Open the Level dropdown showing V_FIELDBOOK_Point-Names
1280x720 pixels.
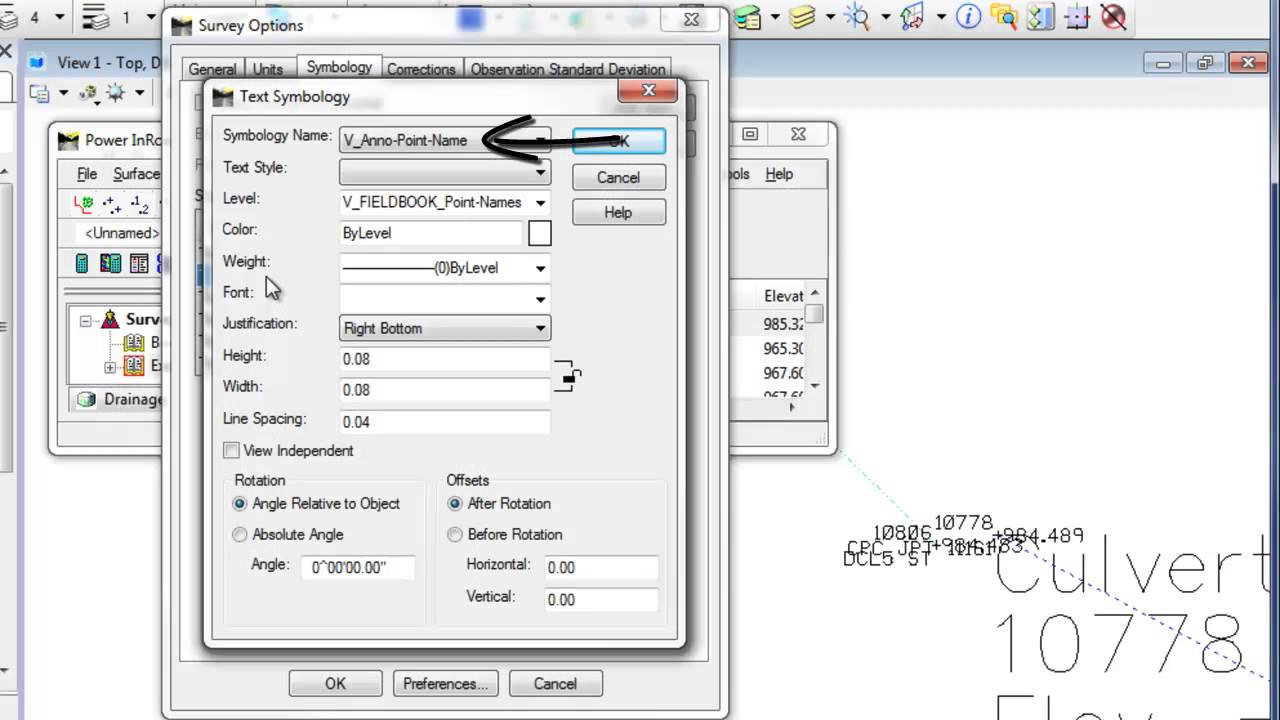[445, 202]
